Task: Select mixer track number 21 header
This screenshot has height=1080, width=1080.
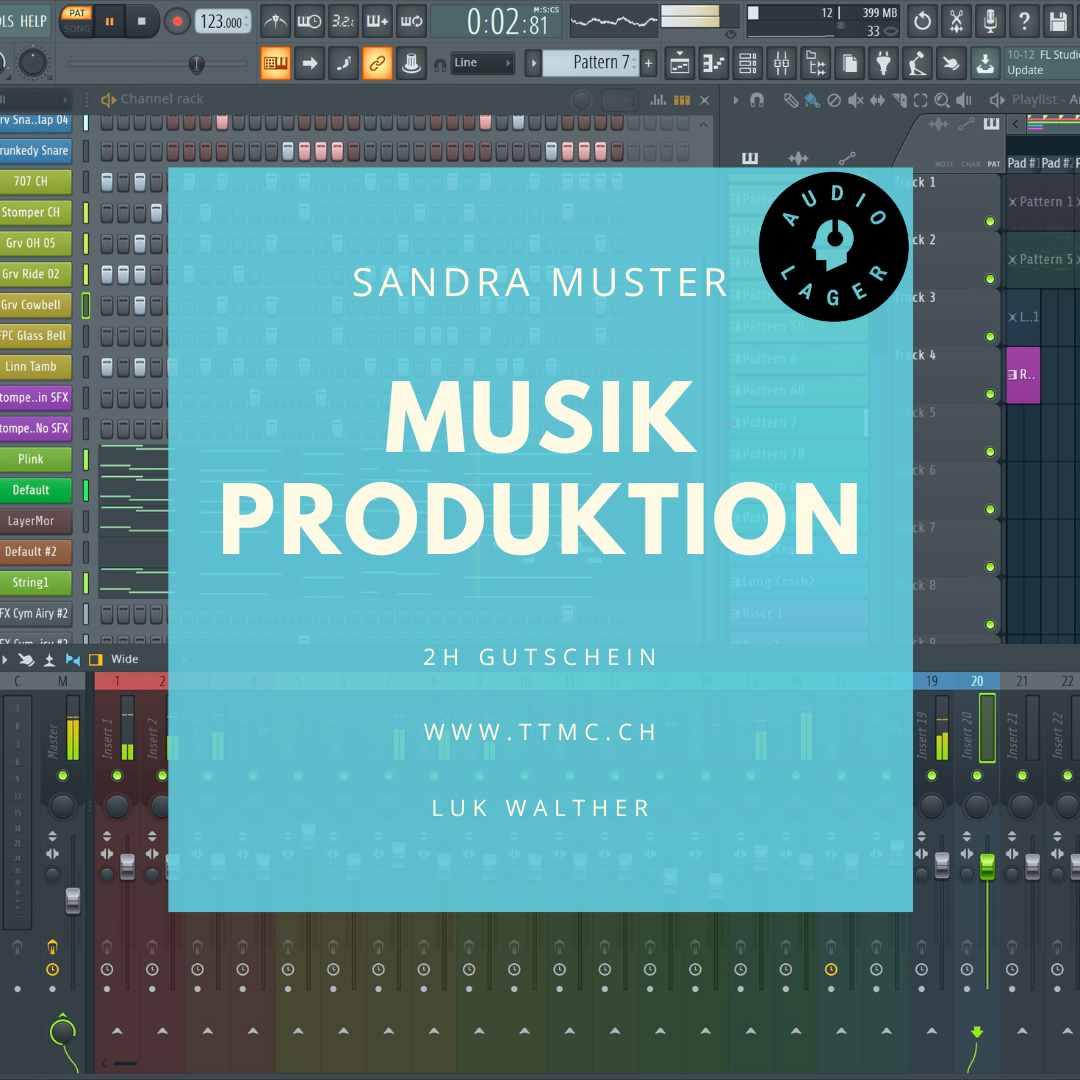Action: coord(1022,681)
